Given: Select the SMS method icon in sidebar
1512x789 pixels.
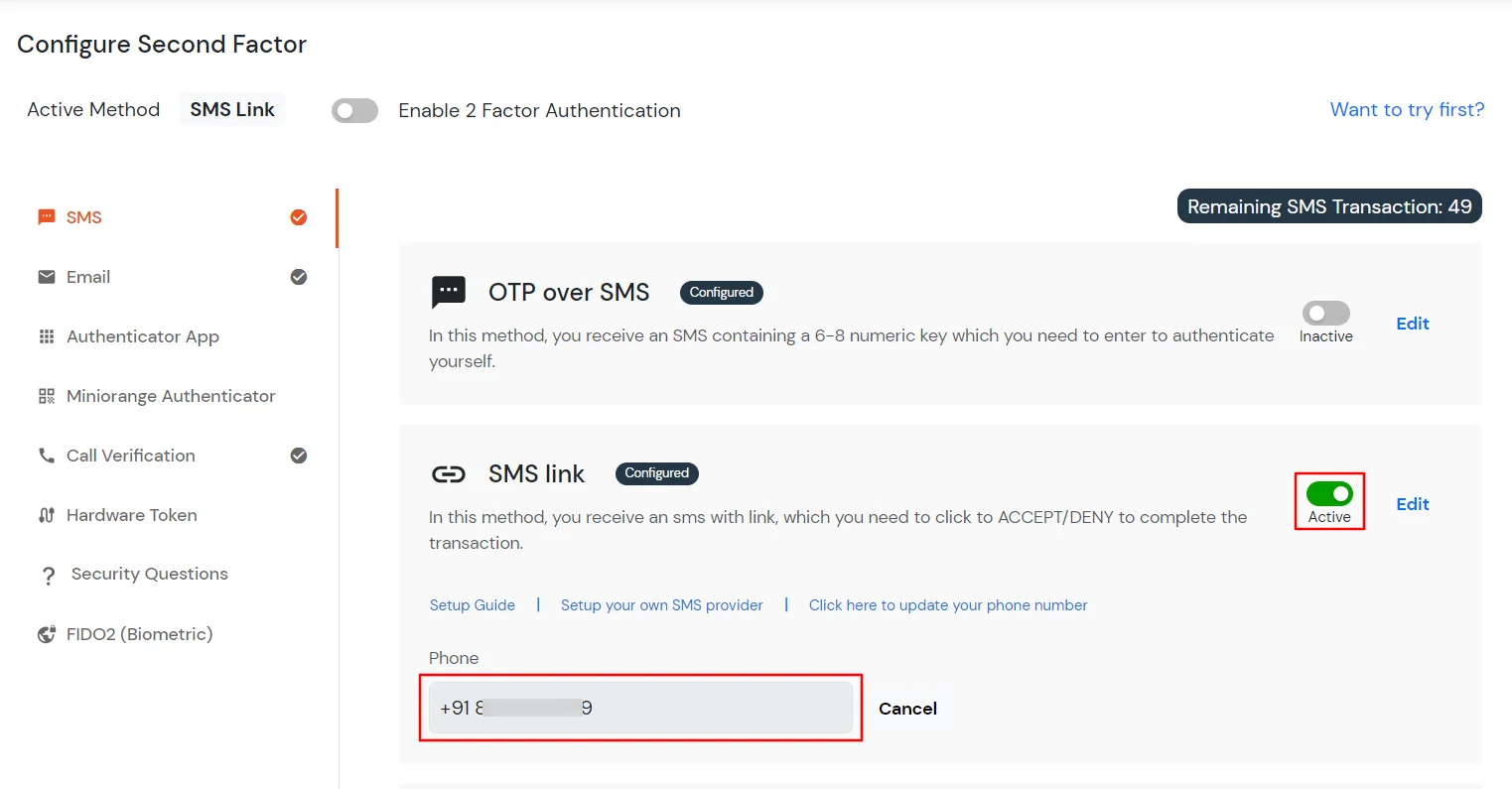Looking at the screenshot, I should pyautogui.click(x=46, y=216).
